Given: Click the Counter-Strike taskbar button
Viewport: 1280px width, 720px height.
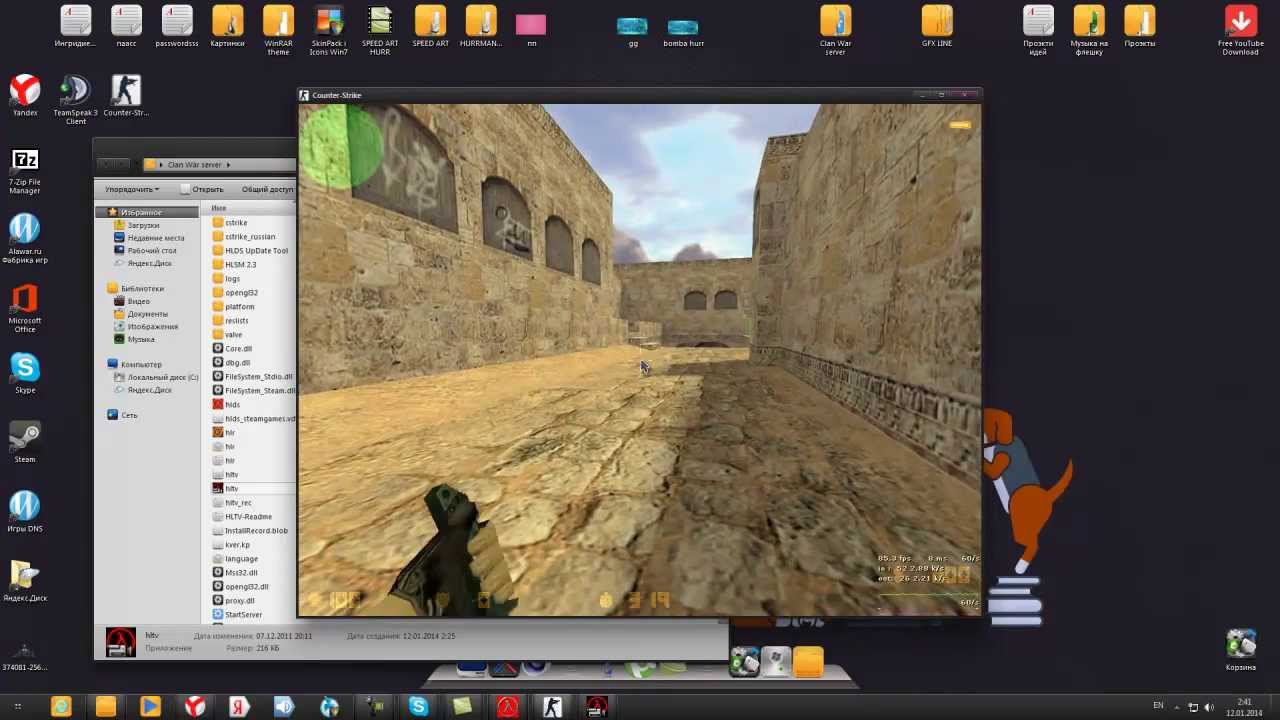Looking at the screenshot, I should tap(552, 707).
